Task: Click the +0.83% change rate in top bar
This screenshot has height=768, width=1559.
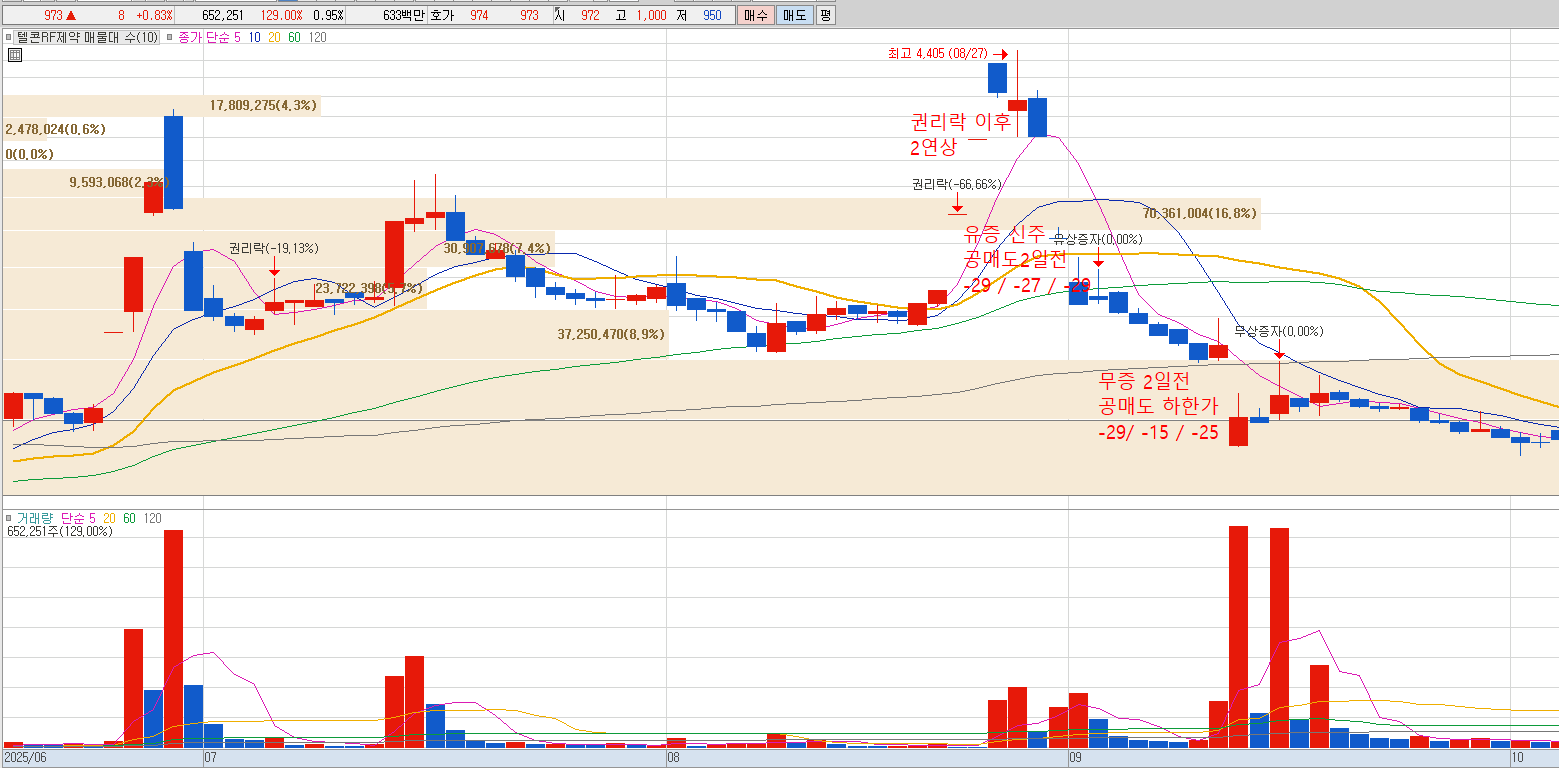Action: tap(154, 16)
